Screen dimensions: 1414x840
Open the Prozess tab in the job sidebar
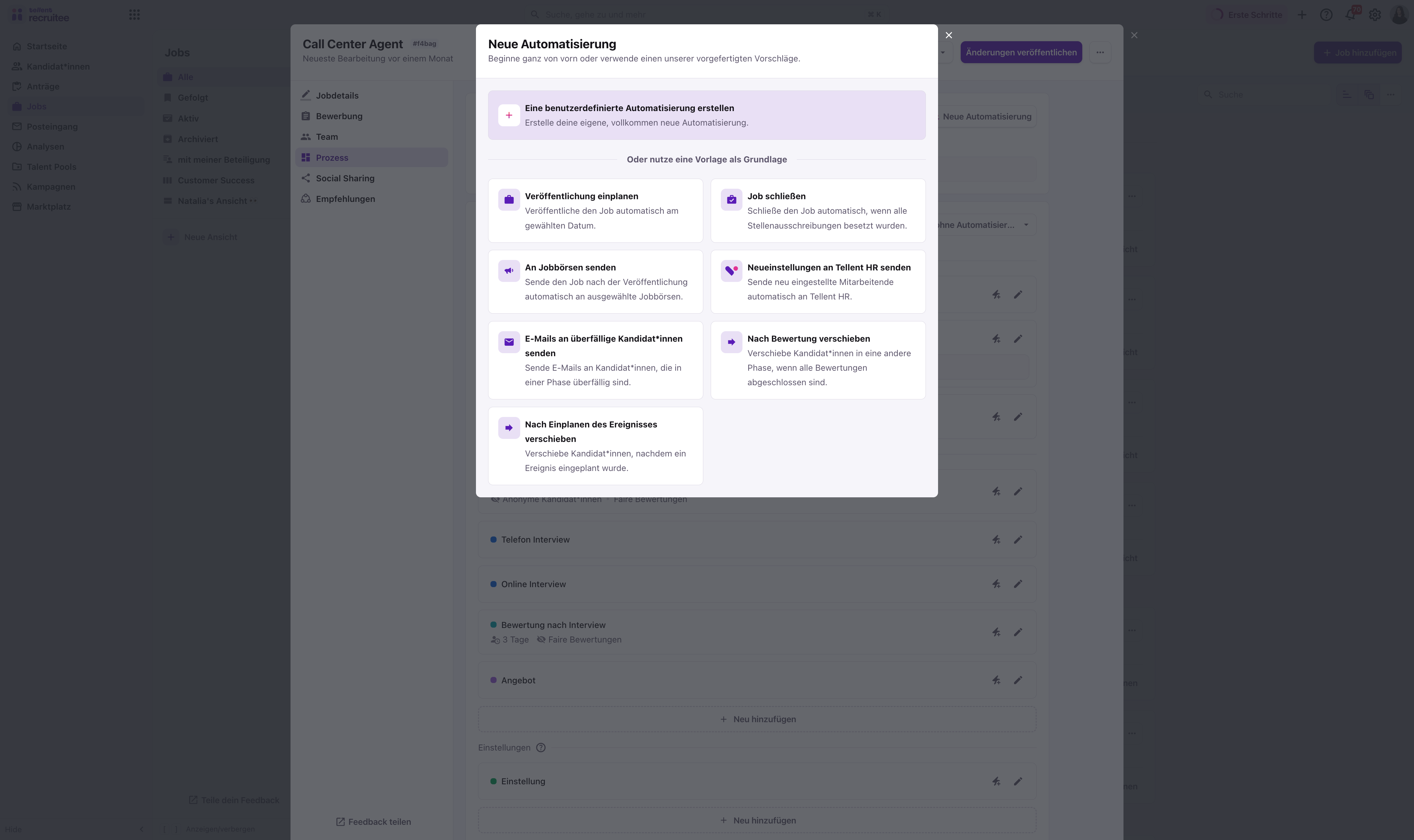332,157
